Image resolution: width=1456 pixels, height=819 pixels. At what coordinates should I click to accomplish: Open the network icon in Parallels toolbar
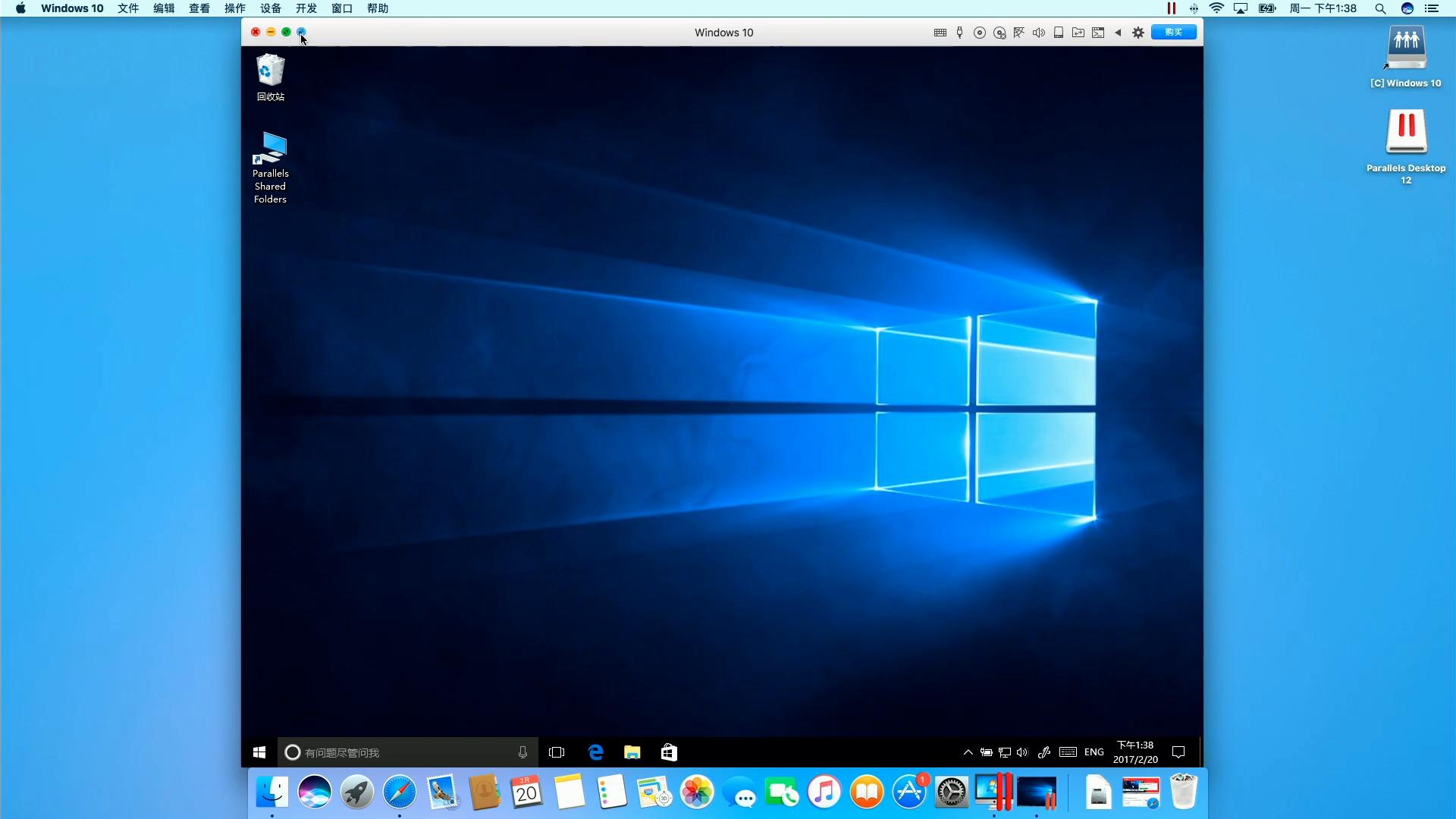click(1018, 33)
